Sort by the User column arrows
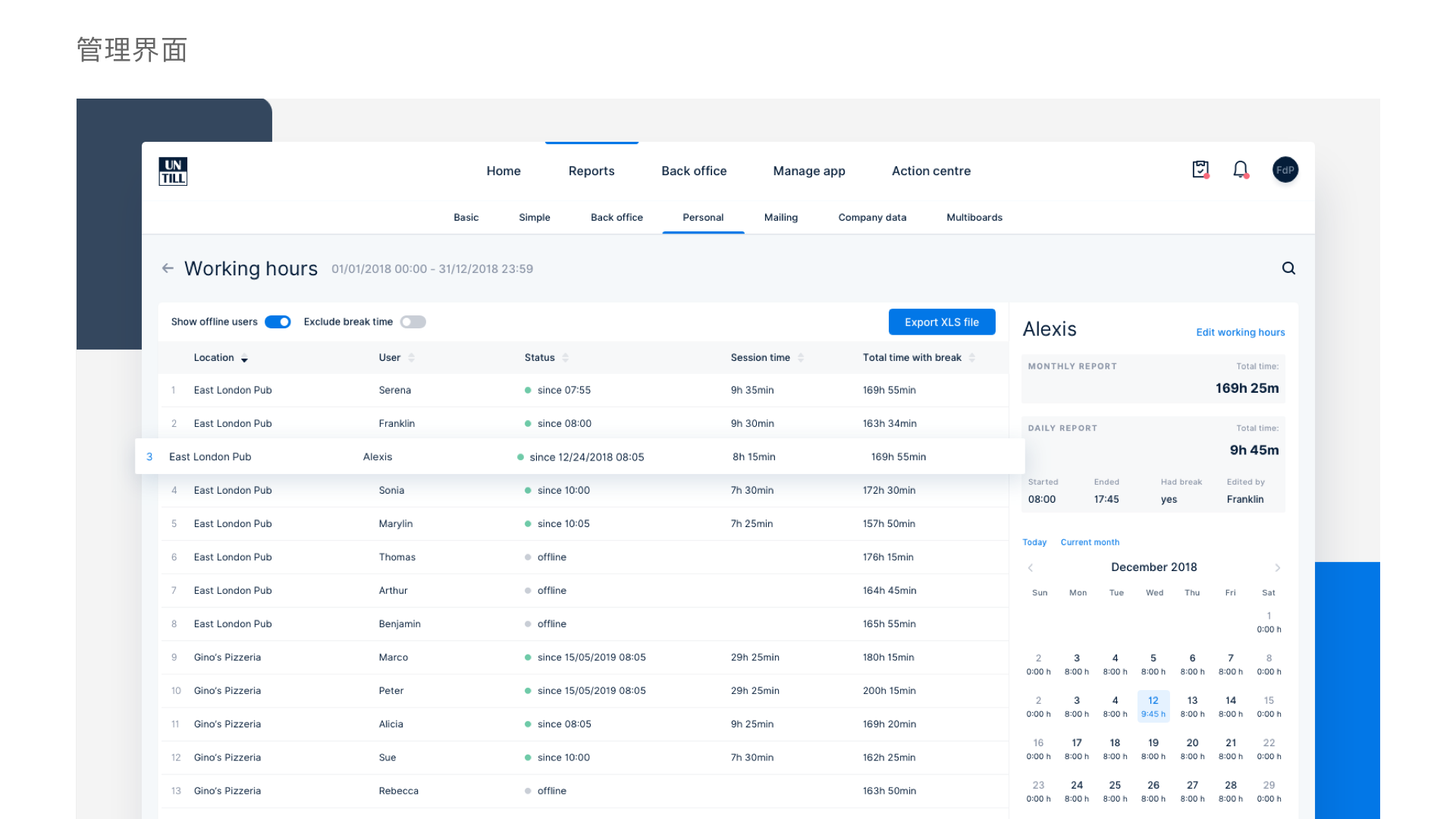The width and height of the screenshot is (1456, 819). [x=411, y=358]
